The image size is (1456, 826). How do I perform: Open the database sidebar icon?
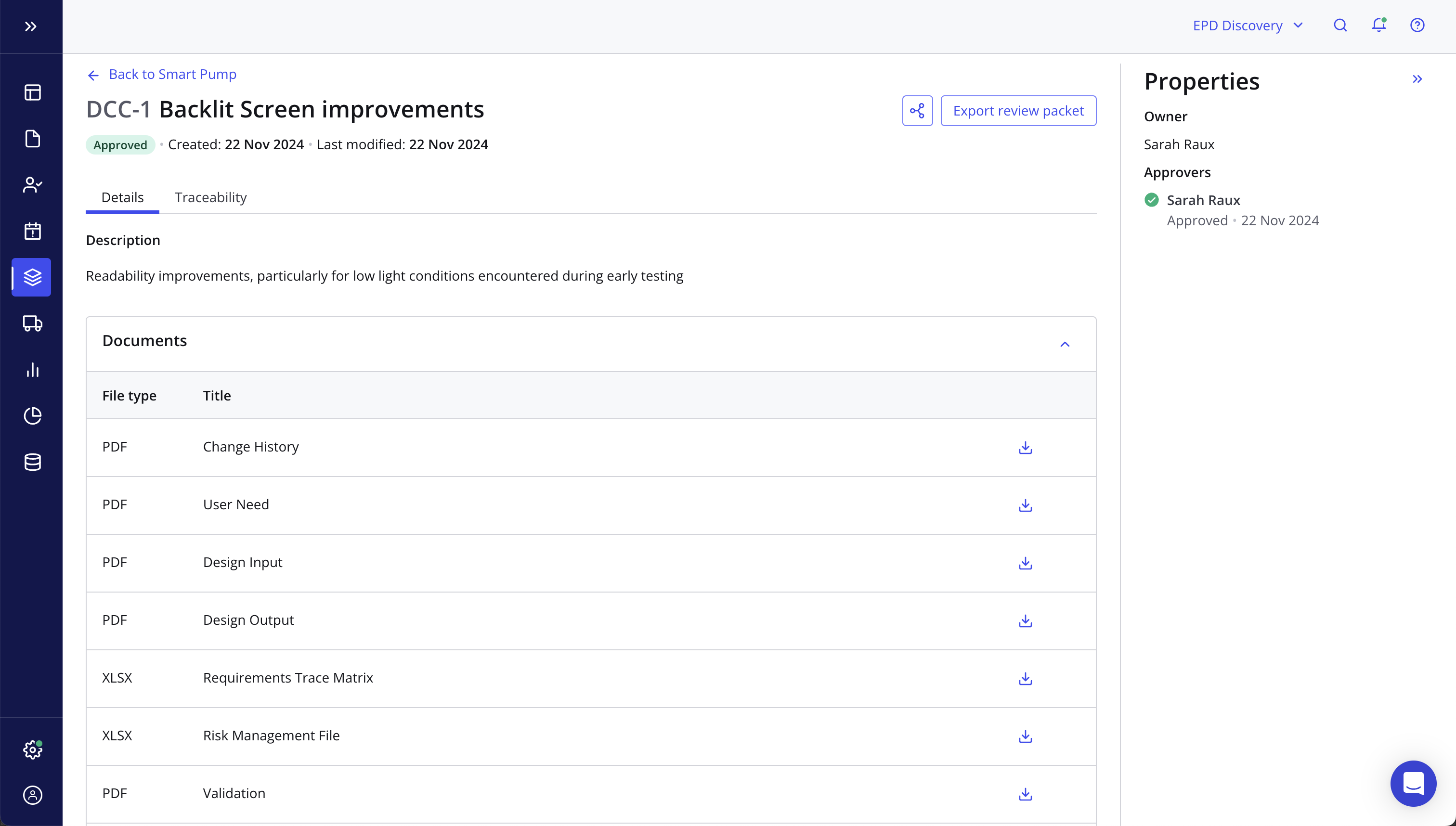pos(32,462)
